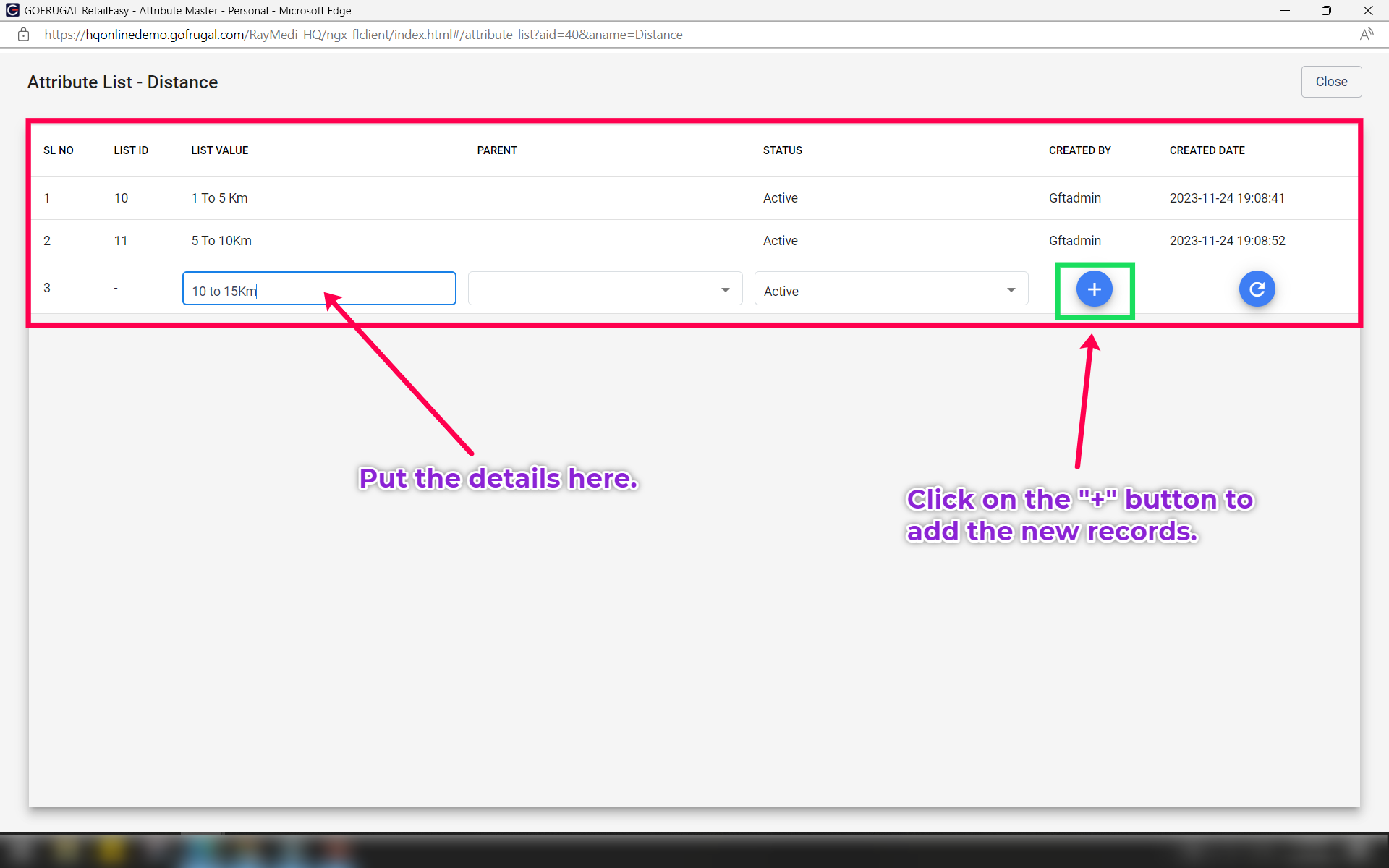Minimize the Microsoft Edge window
Image resolution: width=1389 pixels, height=868 pixels.
pos(1285,10)
